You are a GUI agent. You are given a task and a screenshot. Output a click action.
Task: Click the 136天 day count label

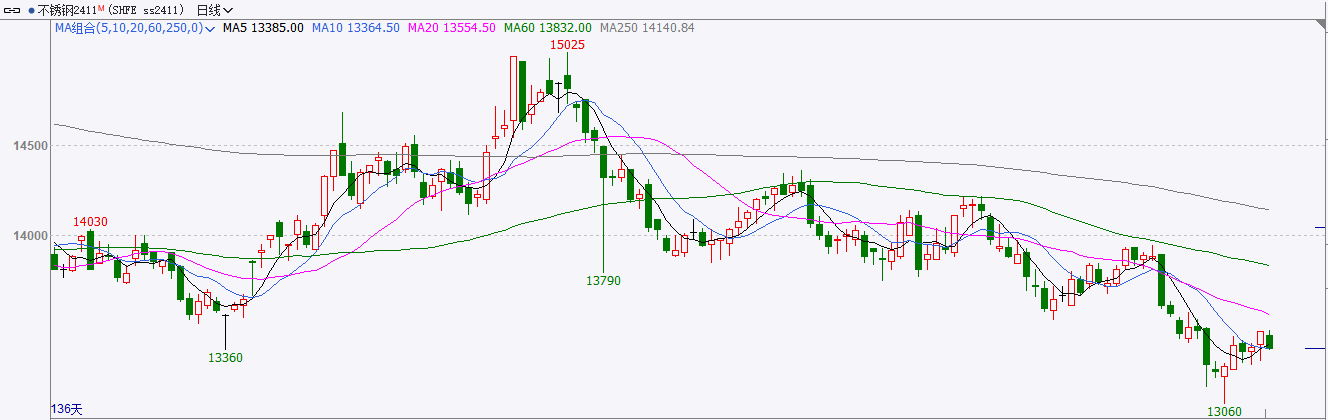[x=68, y=409]
